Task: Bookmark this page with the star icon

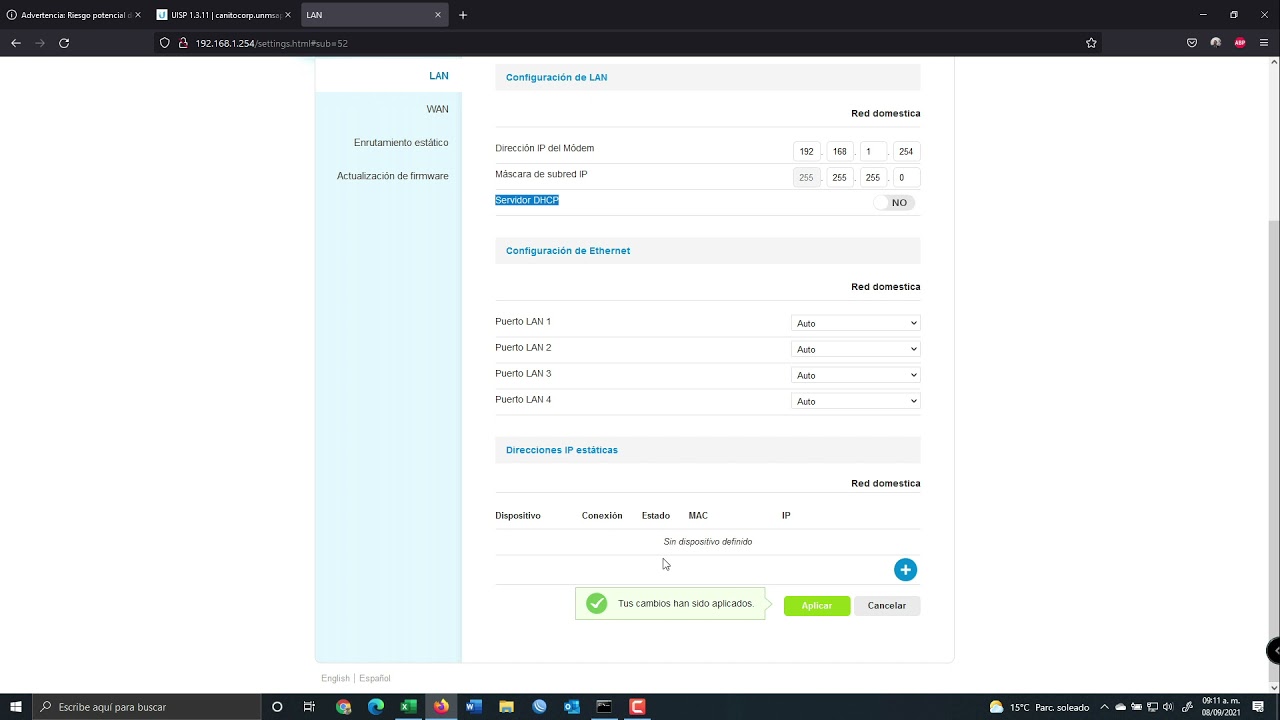Action: [x=1091, y=43]
